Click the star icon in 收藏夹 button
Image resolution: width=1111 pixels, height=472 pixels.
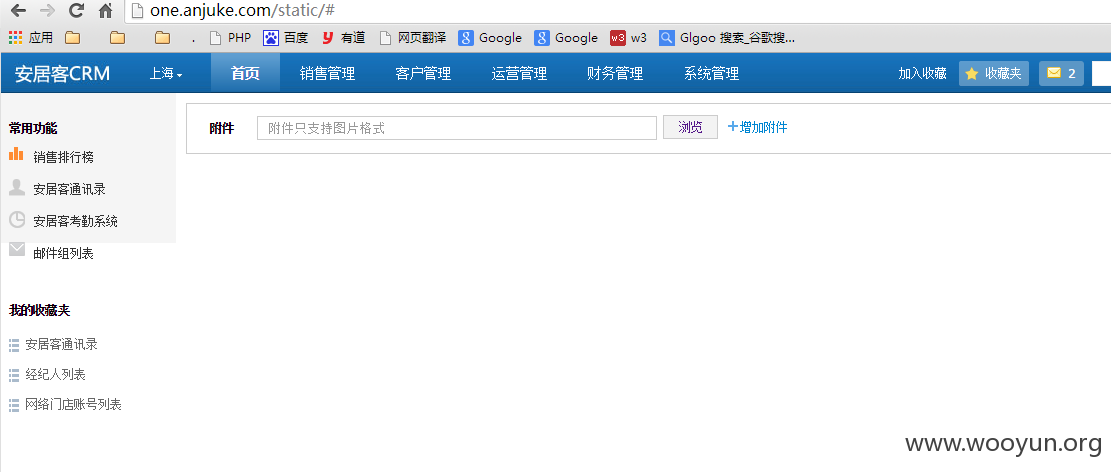(972, 74)
